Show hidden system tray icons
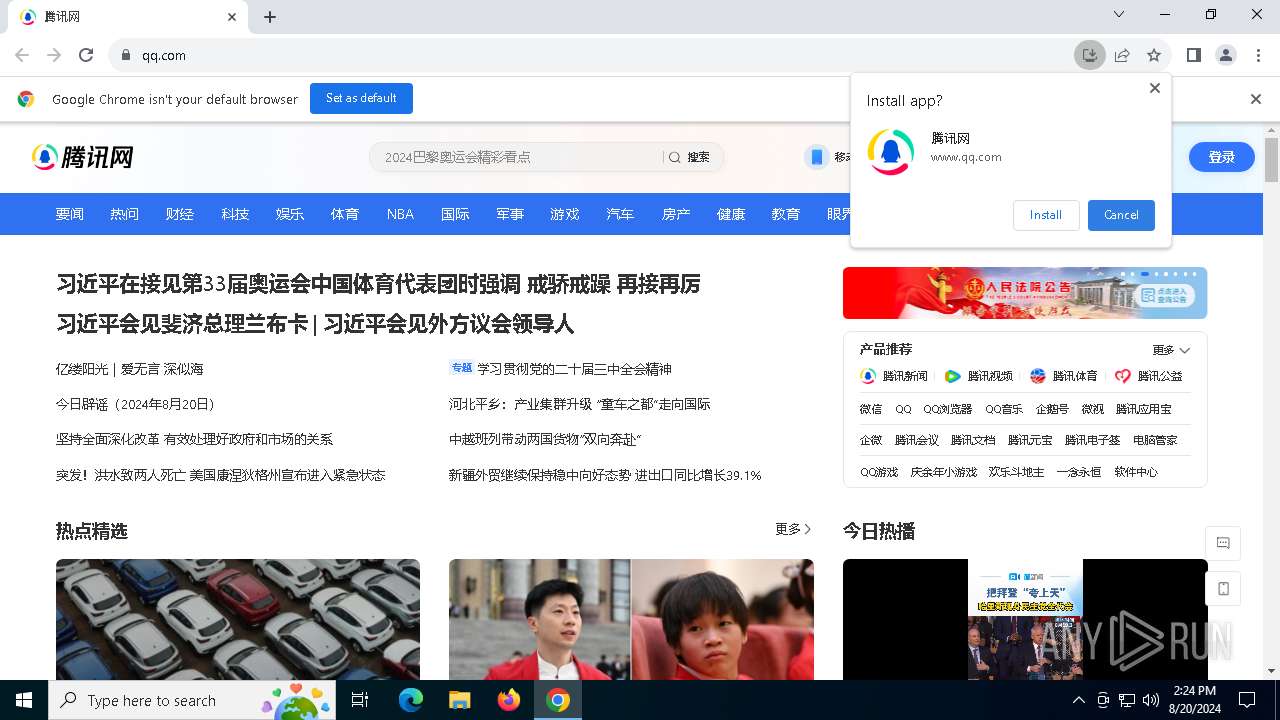 pyautogui.click(x=1078, y=700)
